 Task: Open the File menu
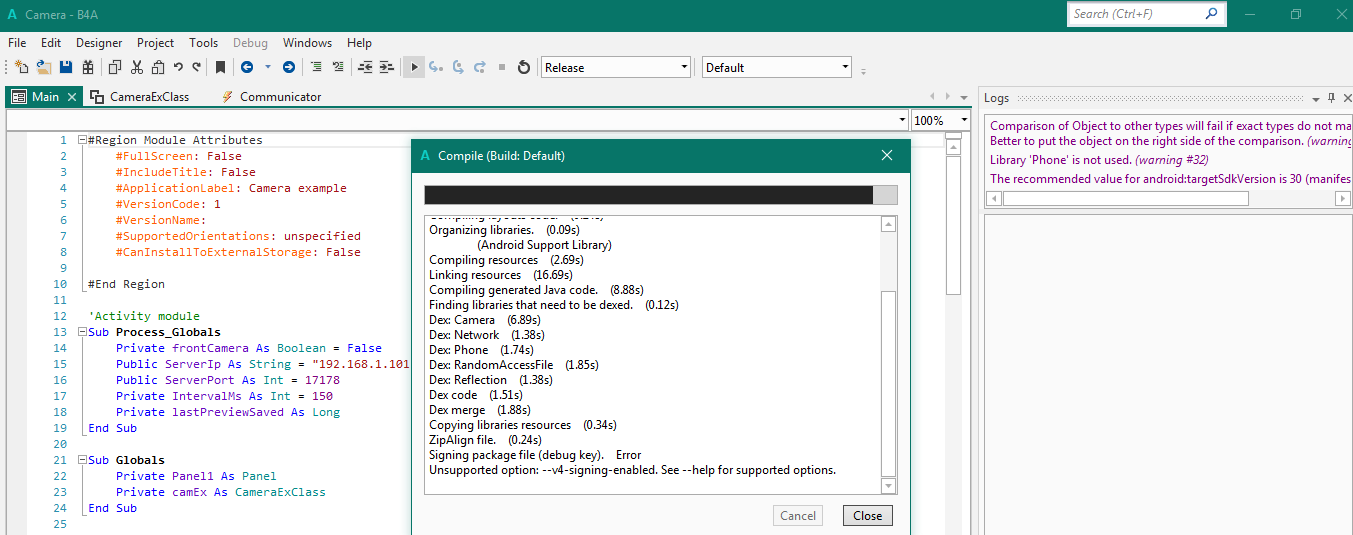[x=17, y=43]
